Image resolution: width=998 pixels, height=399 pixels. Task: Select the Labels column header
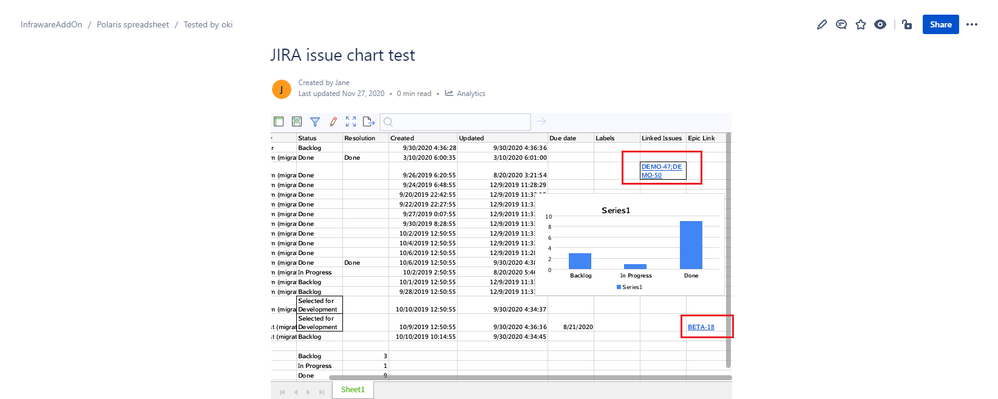click(x=617, y=137)
